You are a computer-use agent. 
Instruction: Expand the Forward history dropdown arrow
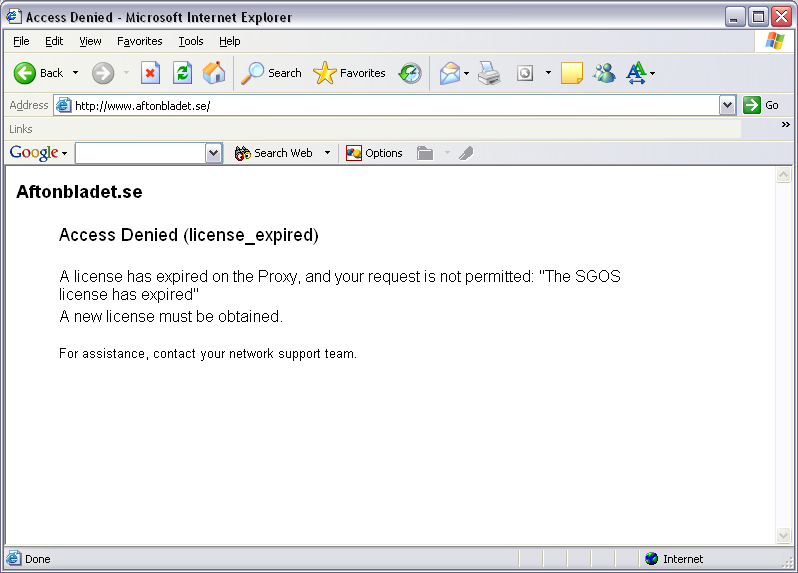pos(126,73)
